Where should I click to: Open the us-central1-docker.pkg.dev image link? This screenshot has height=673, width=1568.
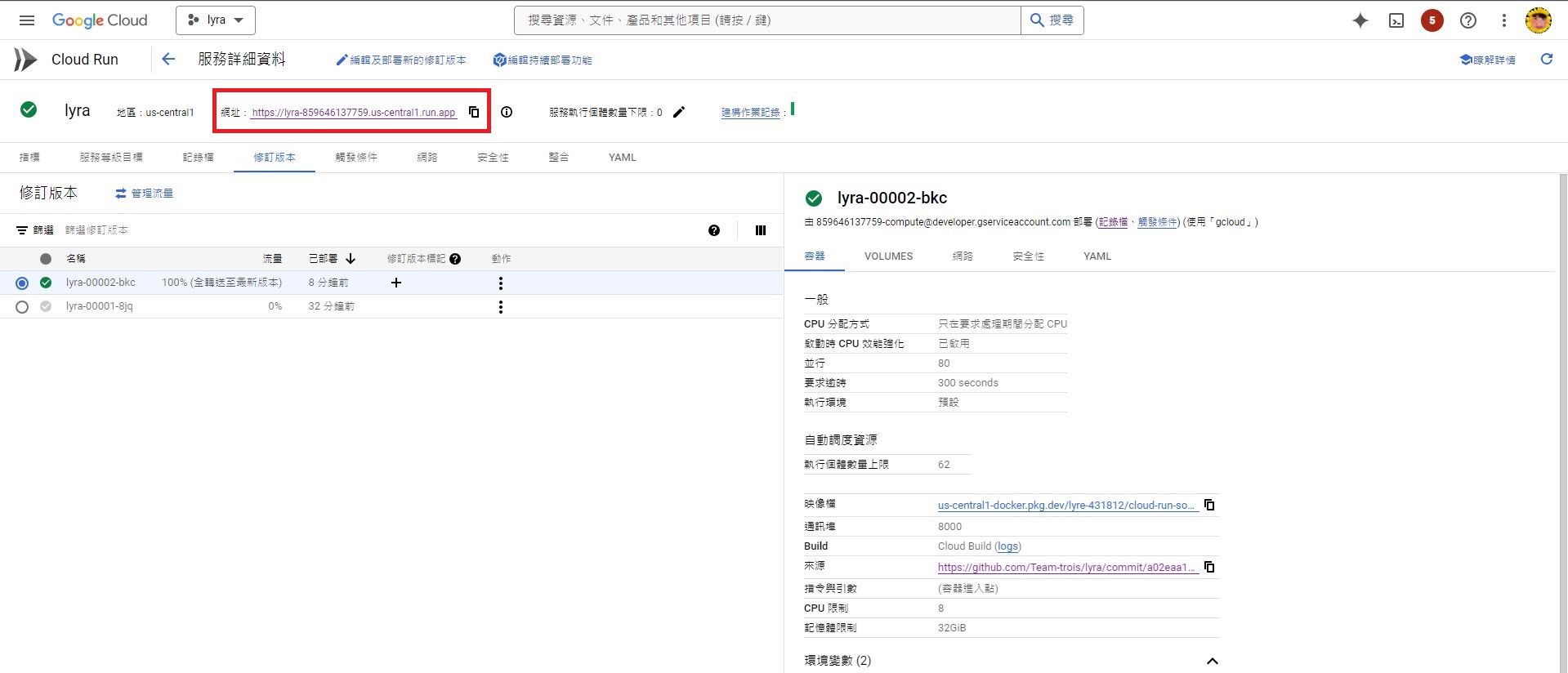click(x=1066, y=506)
